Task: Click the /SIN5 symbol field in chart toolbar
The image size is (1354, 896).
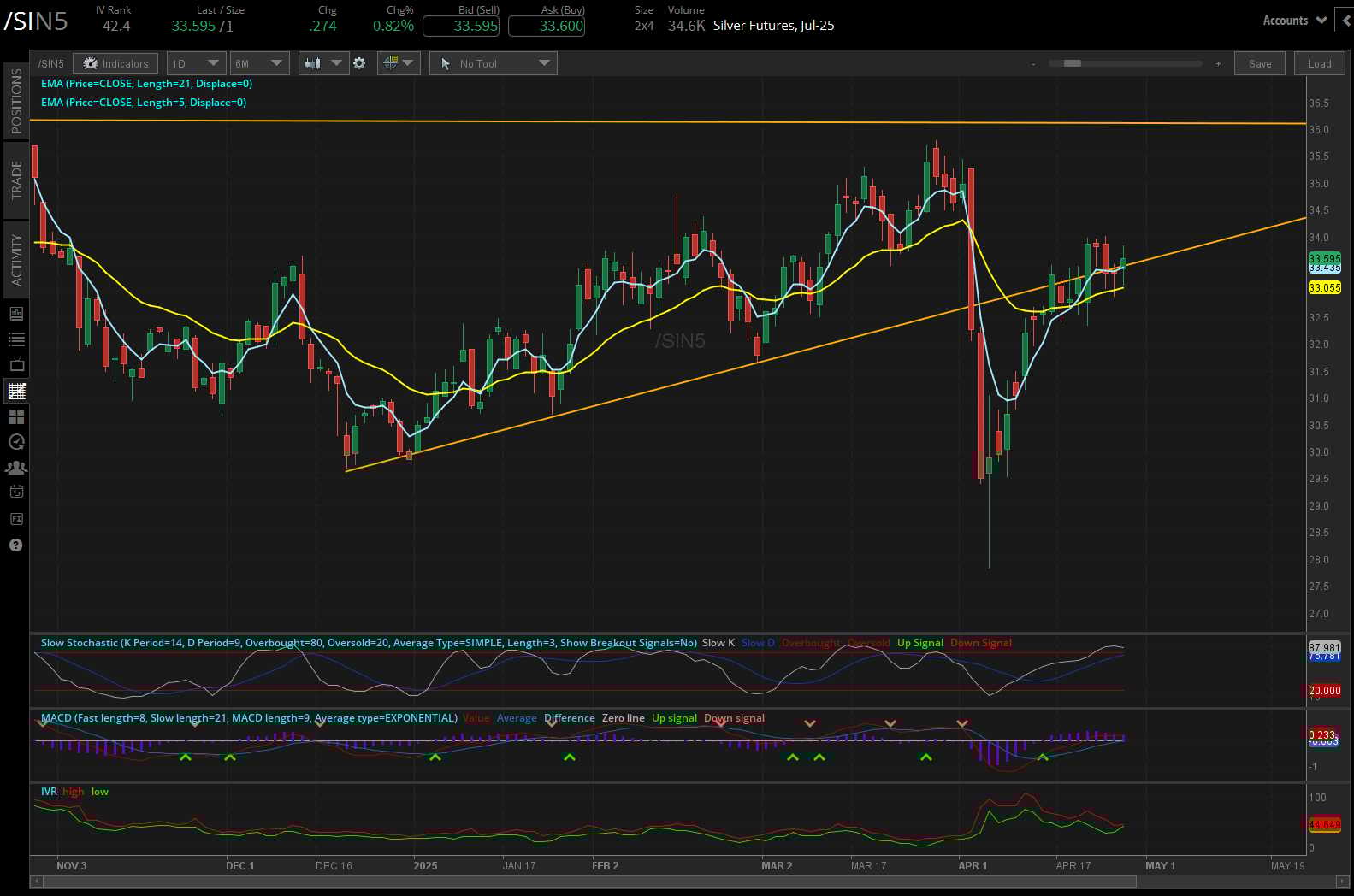Action: [x=51, y=63]
